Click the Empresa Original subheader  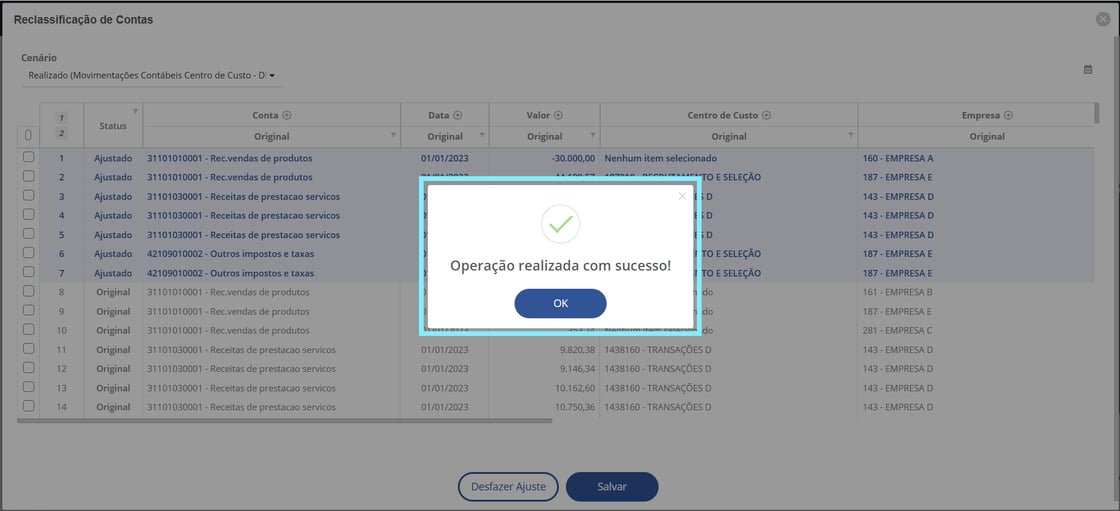tap(987, 137)
